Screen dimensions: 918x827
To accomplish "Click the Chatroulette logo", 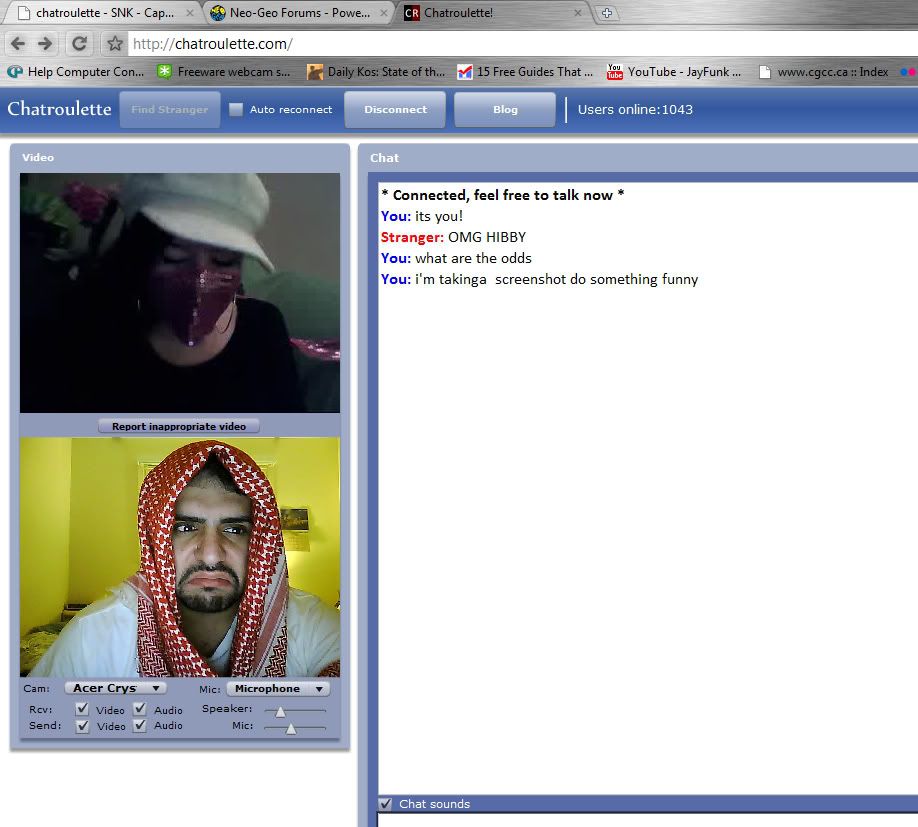I will (x=59, y=109).
